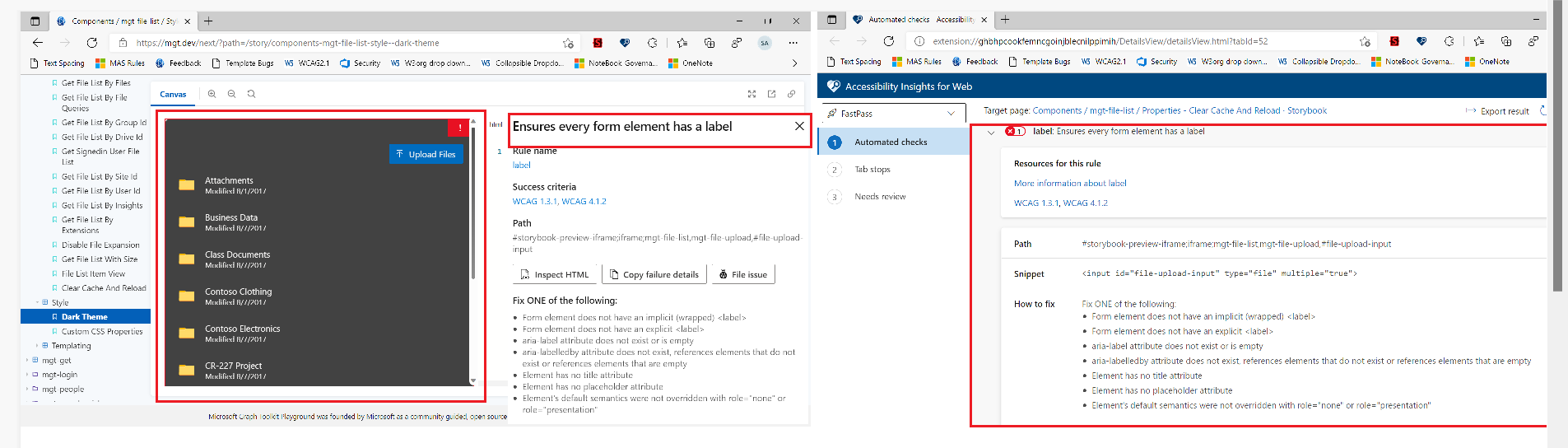Click the Contoso Clothing folder icon
The width and height of the screenshot is (1568, 448).
187,296
